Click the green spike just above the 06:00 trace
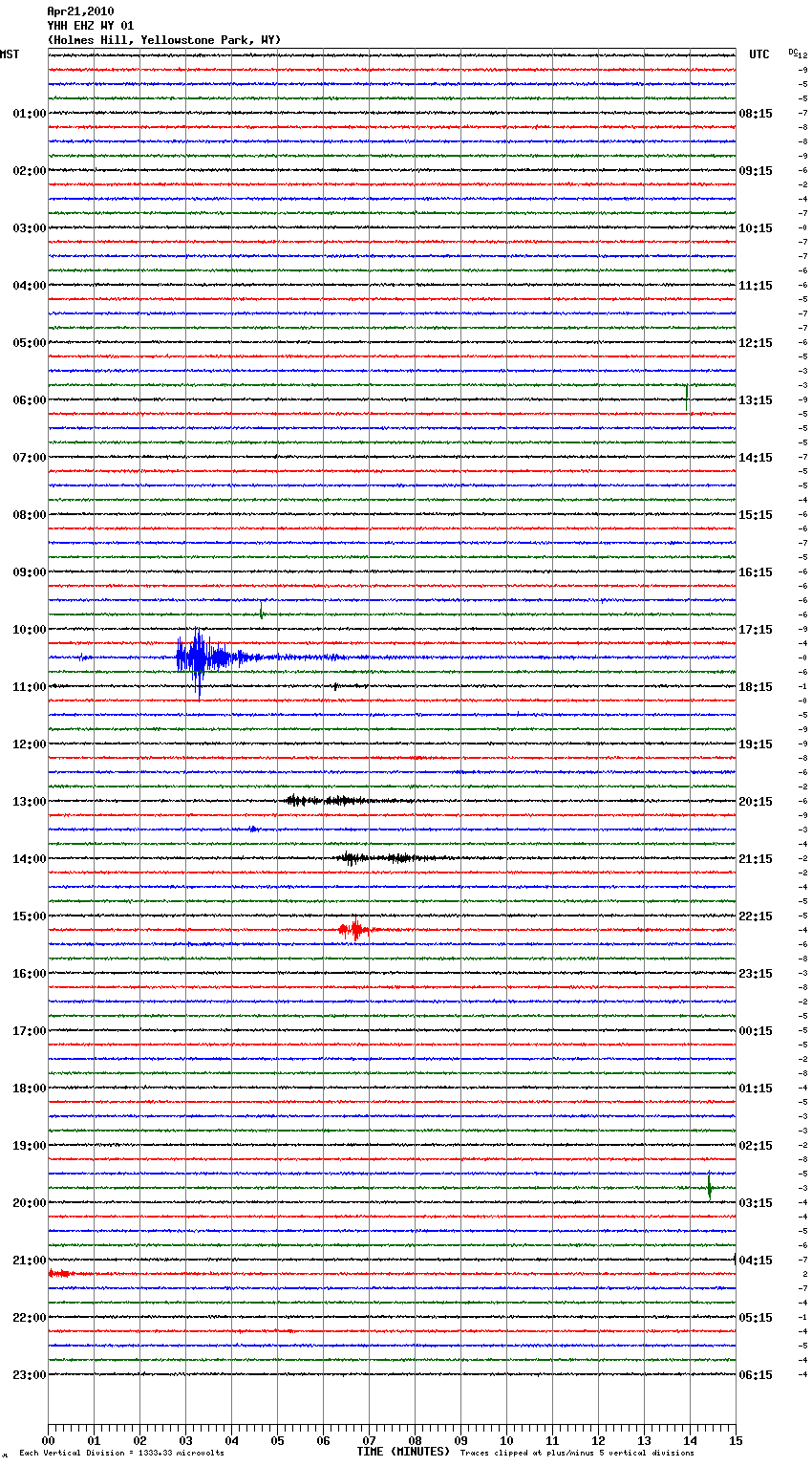This screenshot has height=1466, width=812. (687, 396)
